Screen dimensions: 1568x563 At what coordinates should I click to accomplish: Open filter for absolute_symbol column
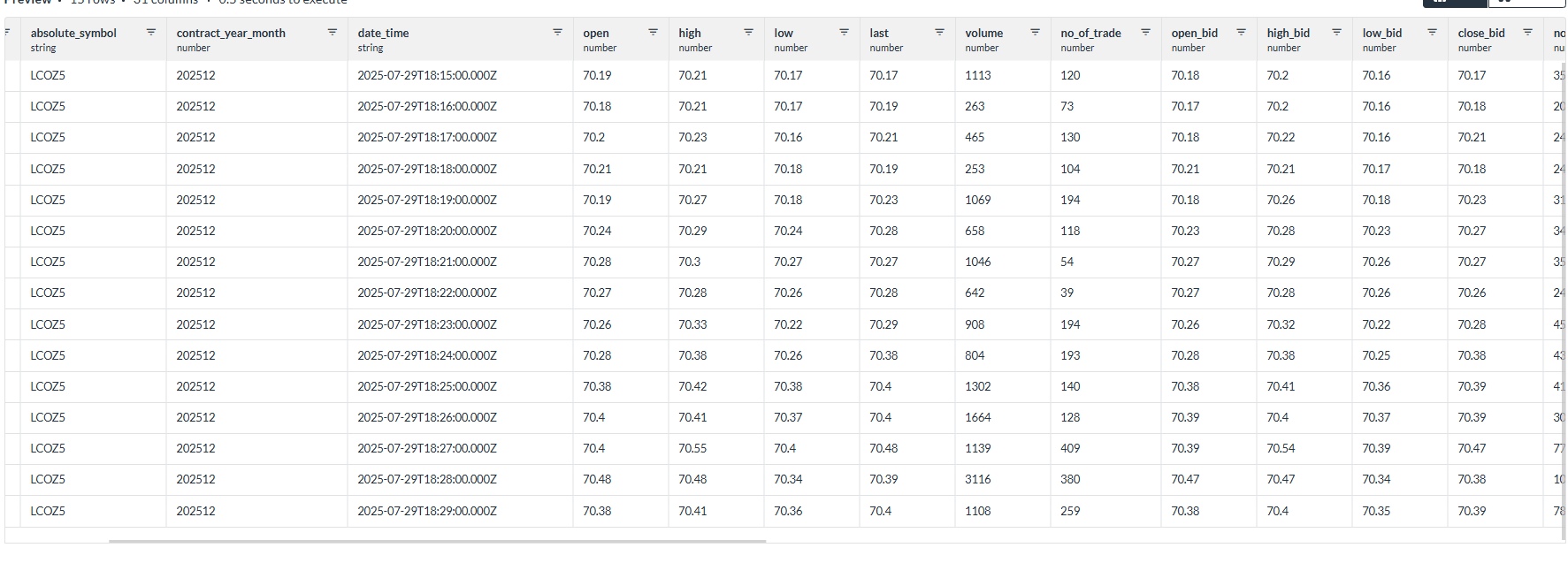click(151, 32)
